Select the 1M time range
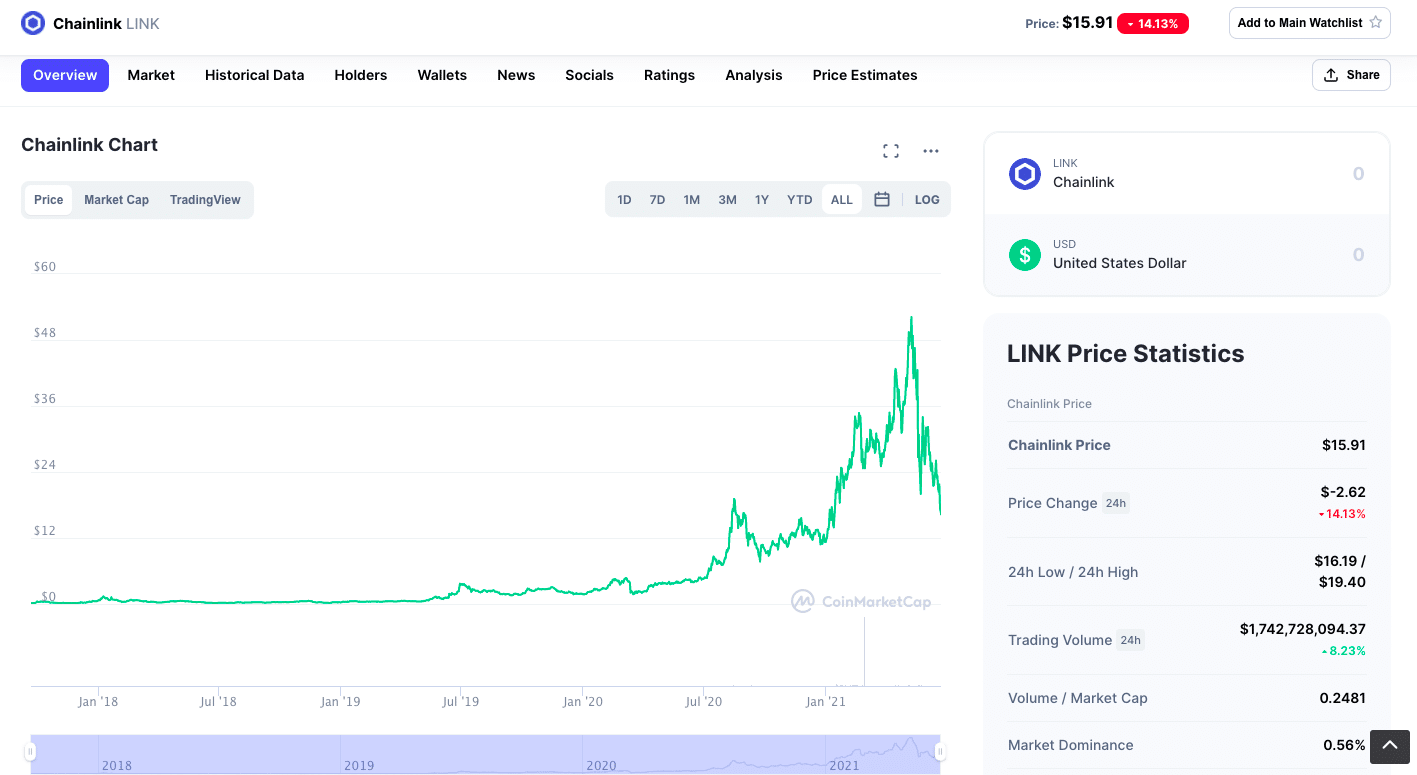 691,200
